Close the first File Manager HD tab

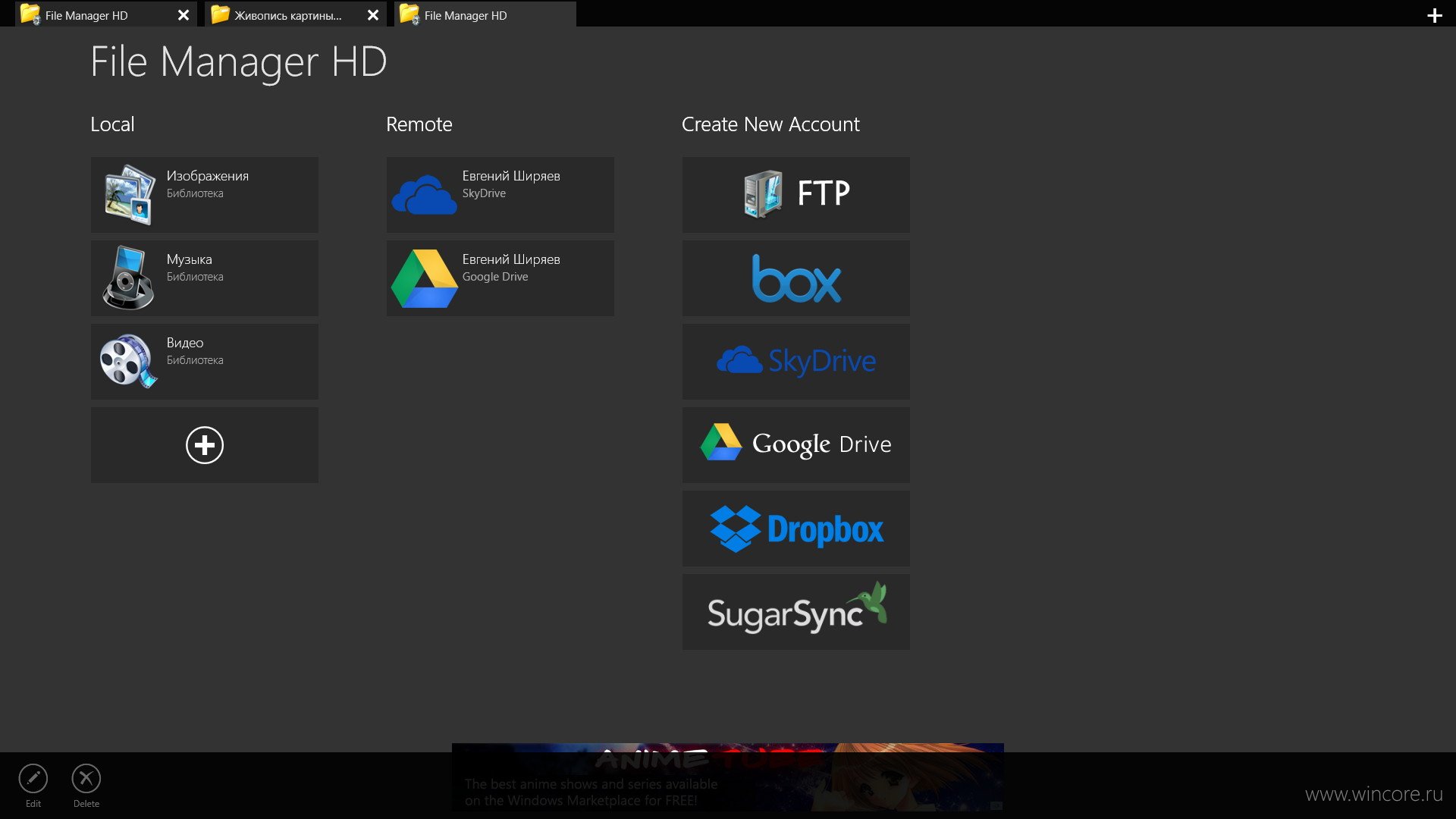[x=184, y=15]
